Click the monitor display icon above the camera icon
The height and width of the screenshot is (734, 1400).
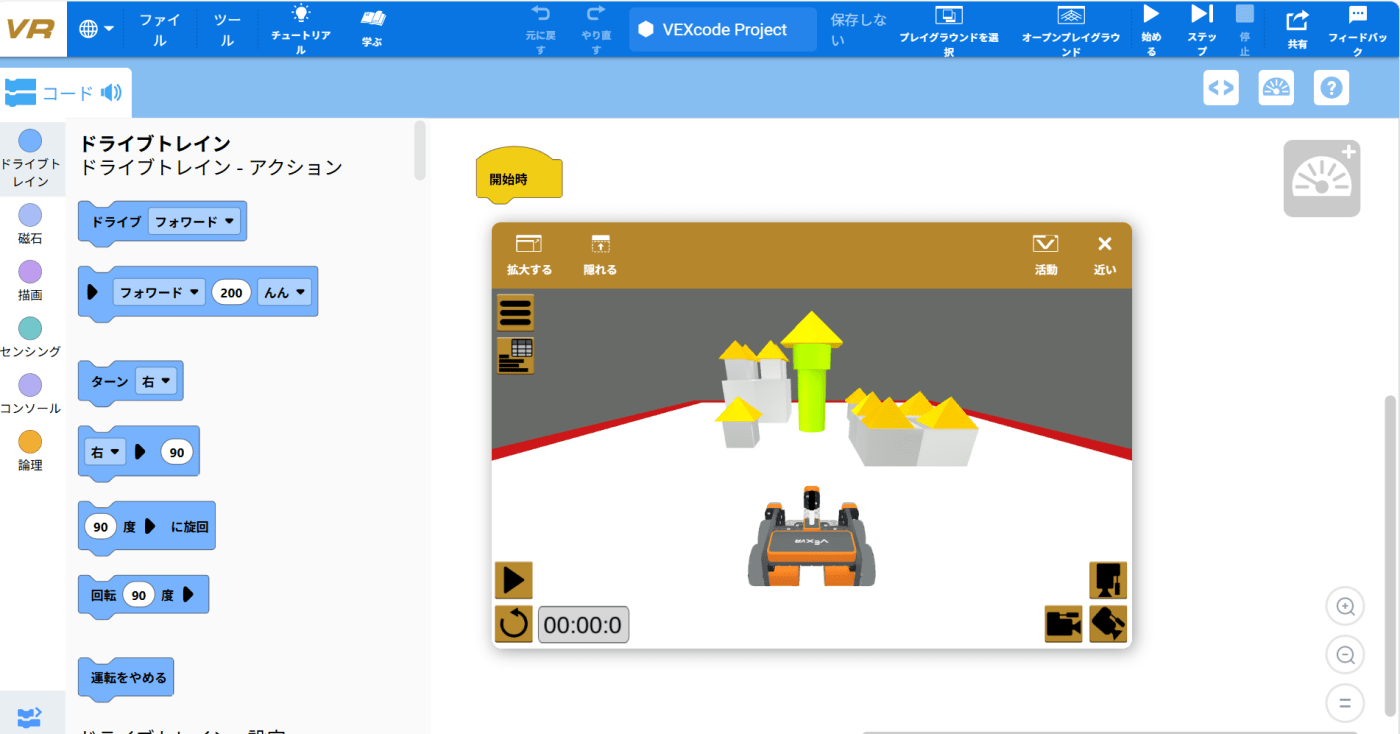pyautogui.click(x=1108, y=579)
